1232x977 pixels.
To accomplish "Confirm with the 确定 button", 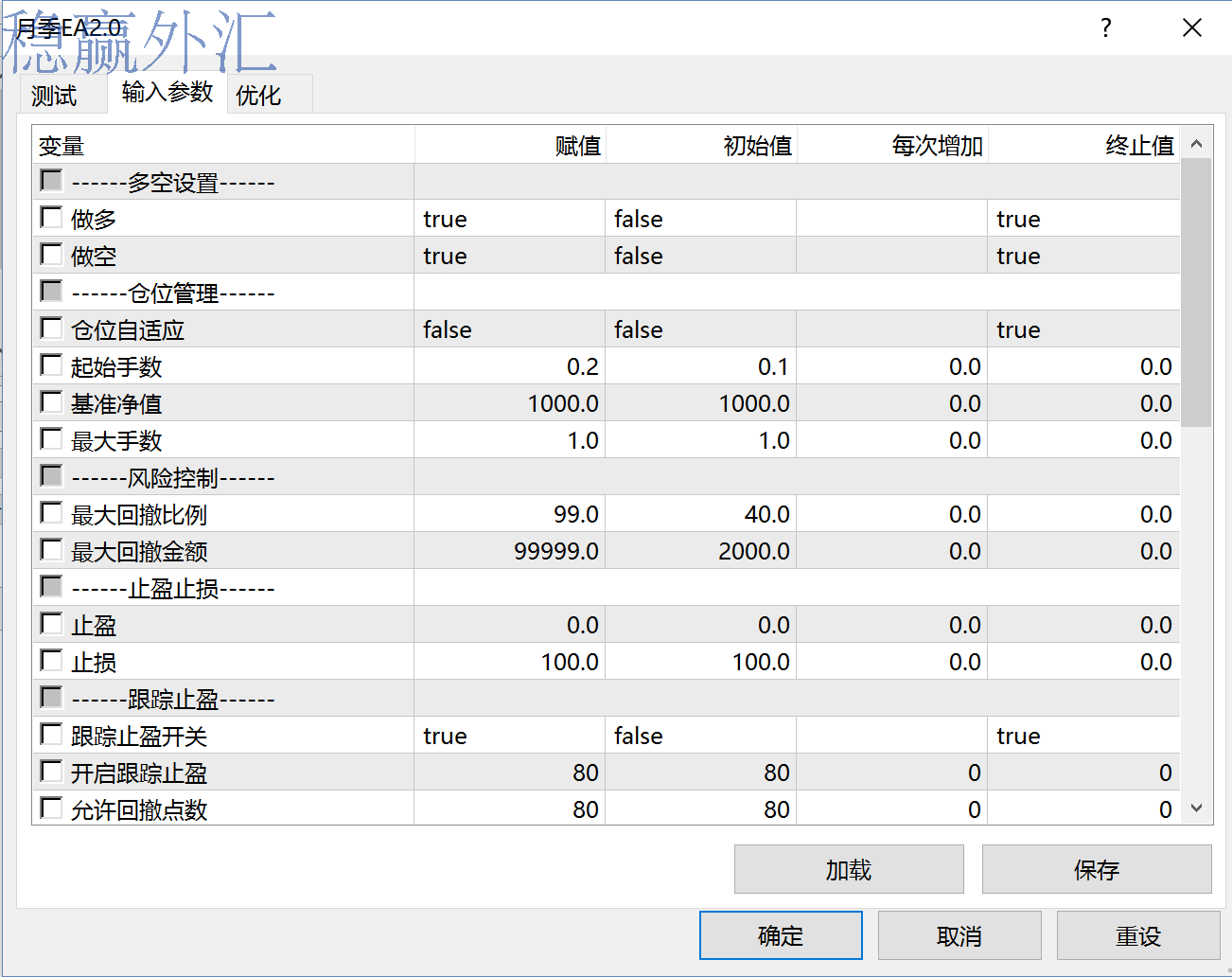I will click(x=781, y=935).
